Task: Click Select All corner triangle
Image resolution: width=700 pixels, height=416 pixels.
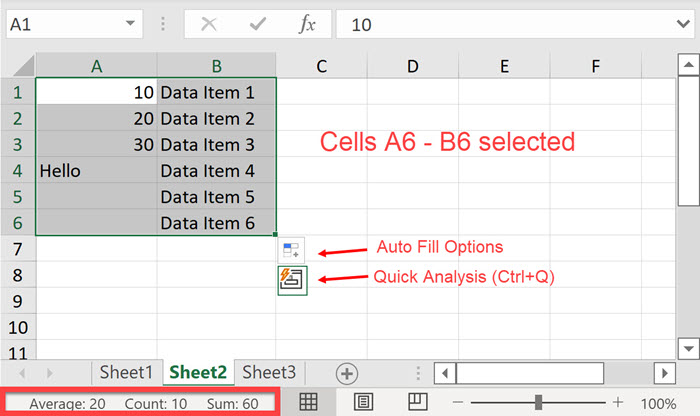Action: tap(24, 66)
